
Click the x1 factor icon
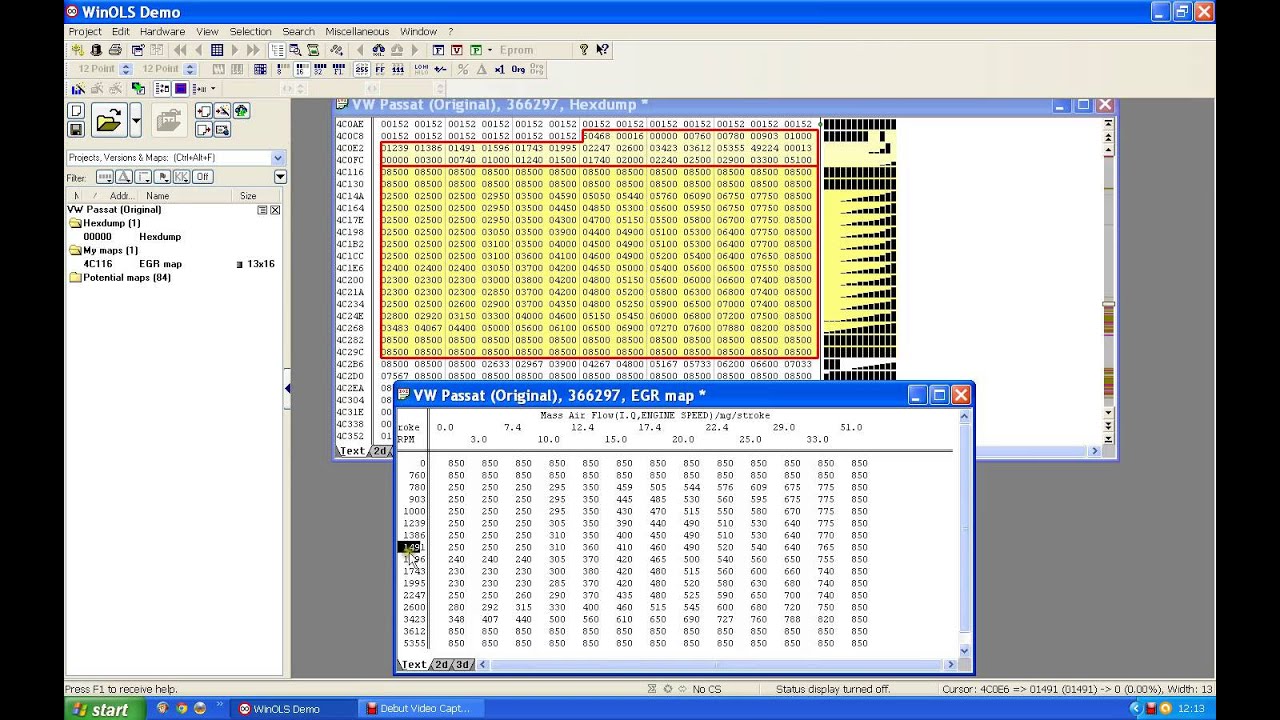tap(500, 69)
